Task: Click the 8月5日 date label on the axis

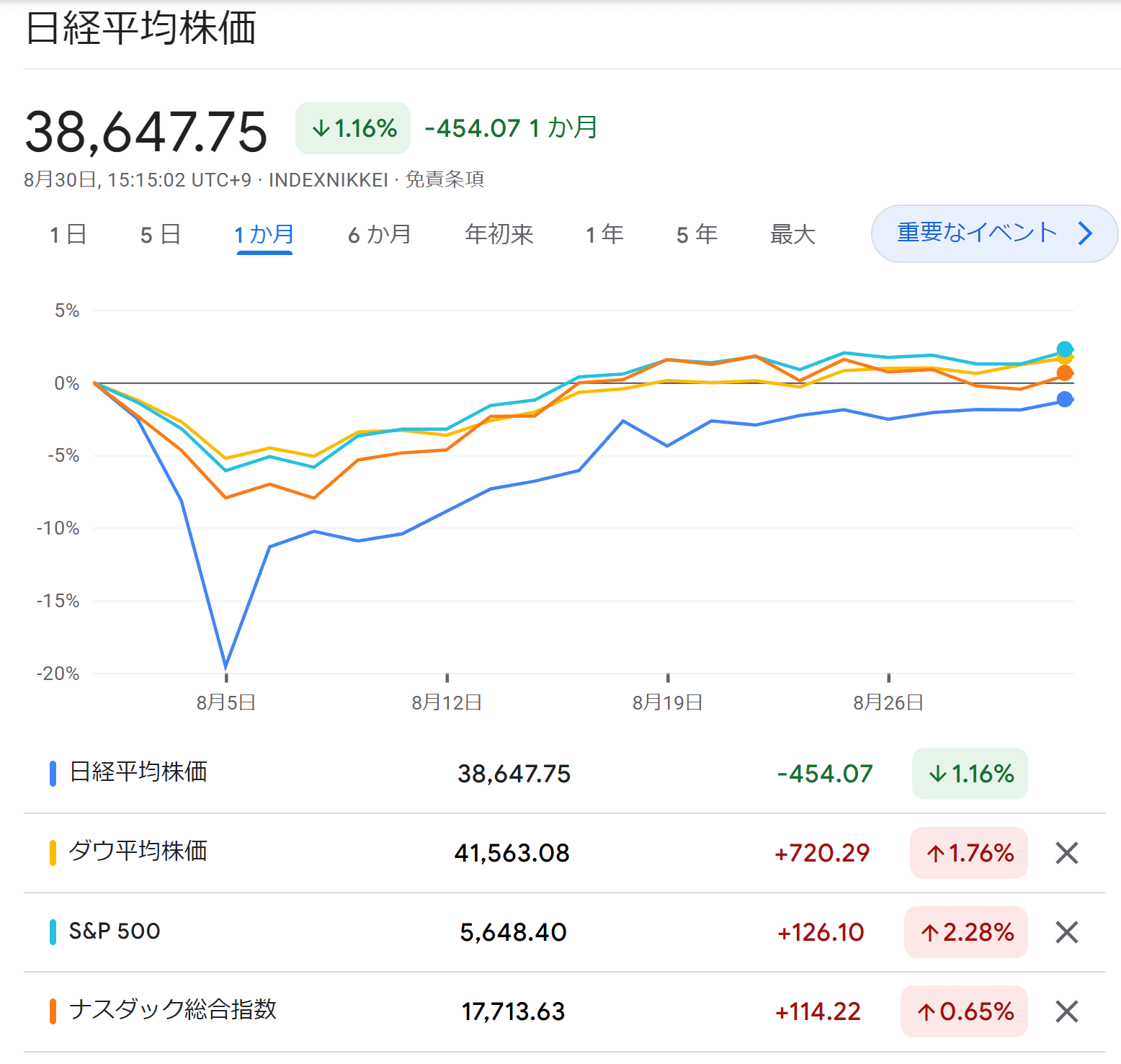Action: pos(226,702)
